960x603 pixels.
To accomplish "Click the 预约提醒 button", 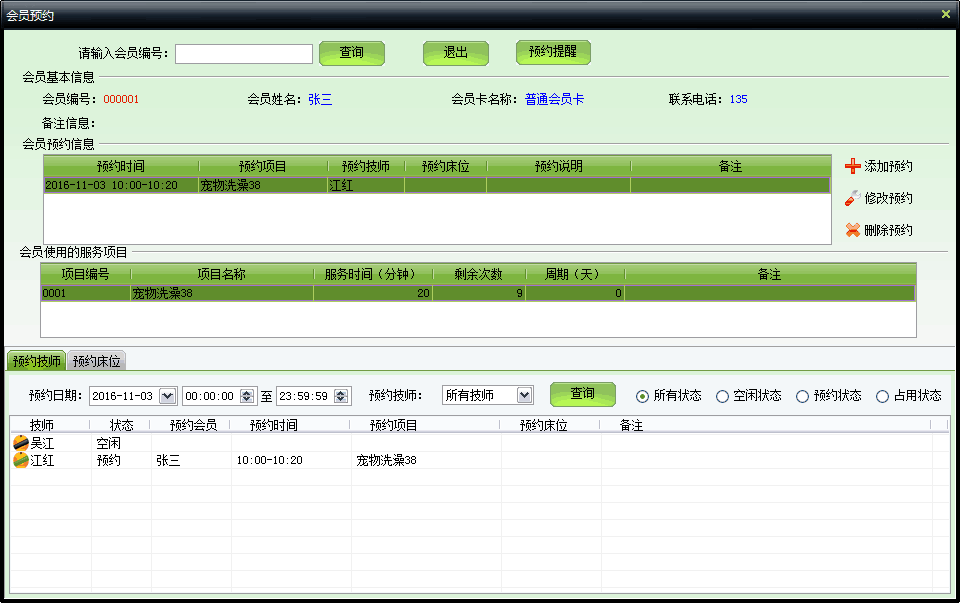I will 553,52.
